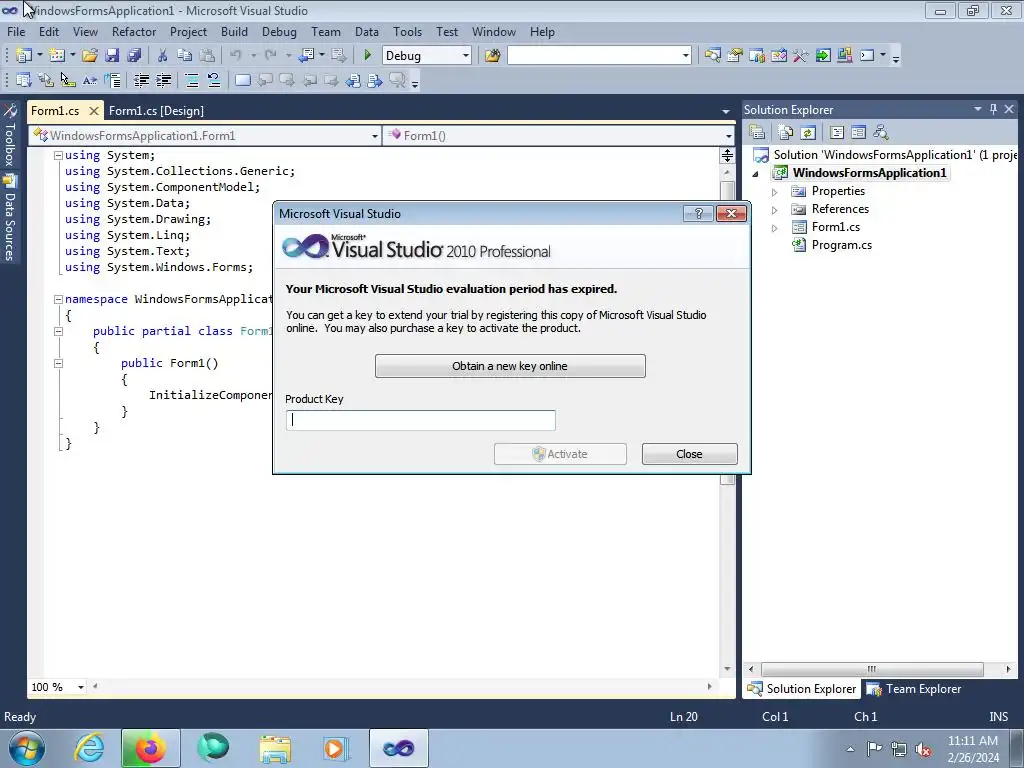Image resolution: width=1024 pixels, height=768 pixels.
Task: Click the View Code icon in Solution Explorer
Action: (837, 133)
